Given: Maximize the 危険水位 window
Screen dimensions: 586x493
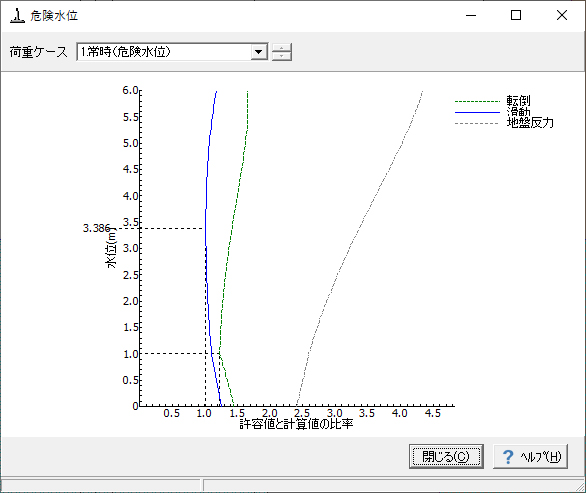Looking at the screenshot, I should click(x=516, y=15).
